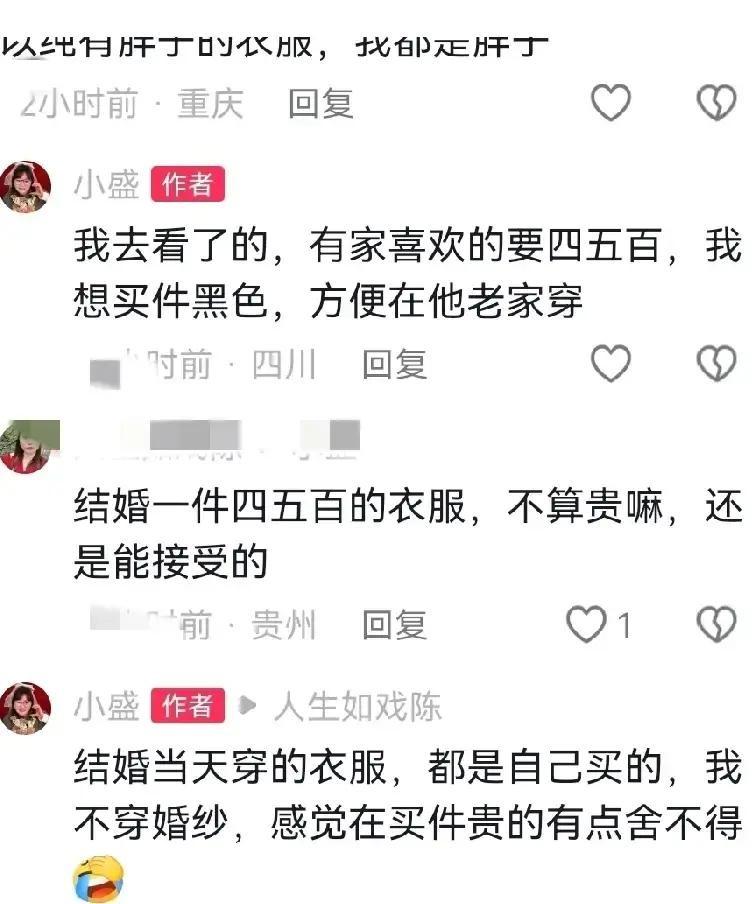
Task: Reply to the Guizhou comment via 回复
Action: [x=395, y=625]
